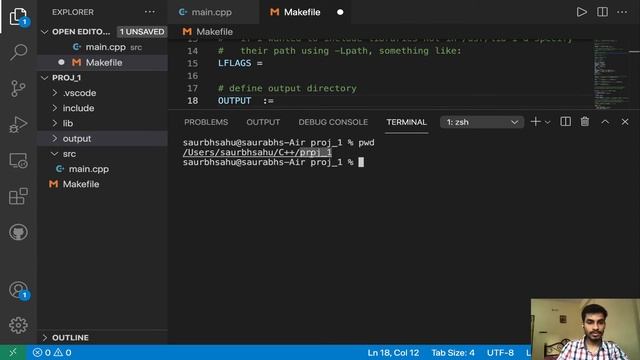Click the 1 Unsaved badge
The height and width of the screenshot is (360, 640).
[142, 32]
